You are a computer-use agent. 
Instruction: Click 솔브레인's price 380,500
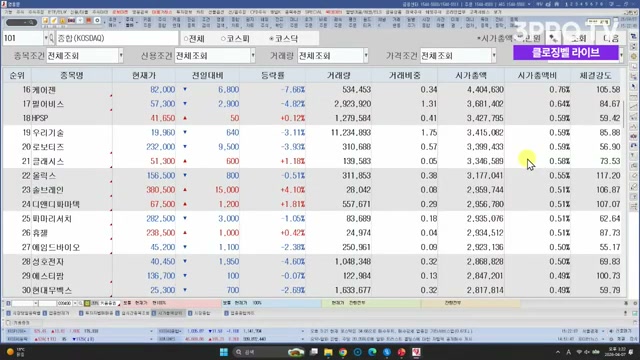pos(160,190)
